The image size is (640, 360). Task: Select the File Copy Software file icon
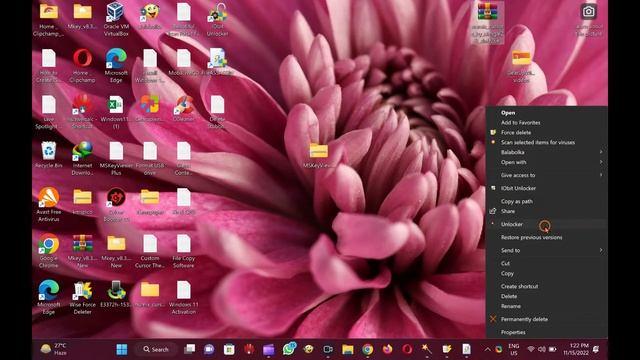(184, 251)
